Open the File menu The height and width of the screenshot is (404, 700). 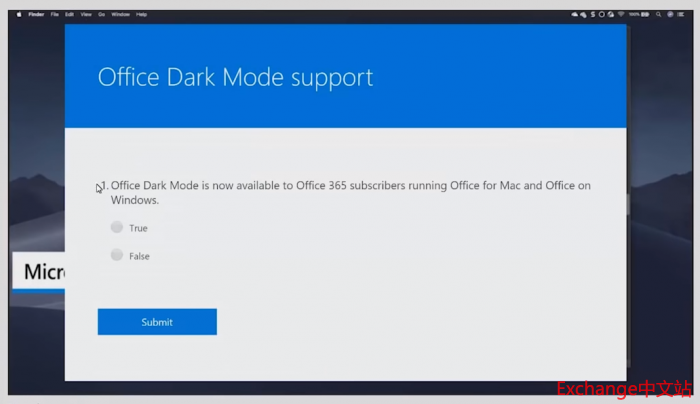55,15
